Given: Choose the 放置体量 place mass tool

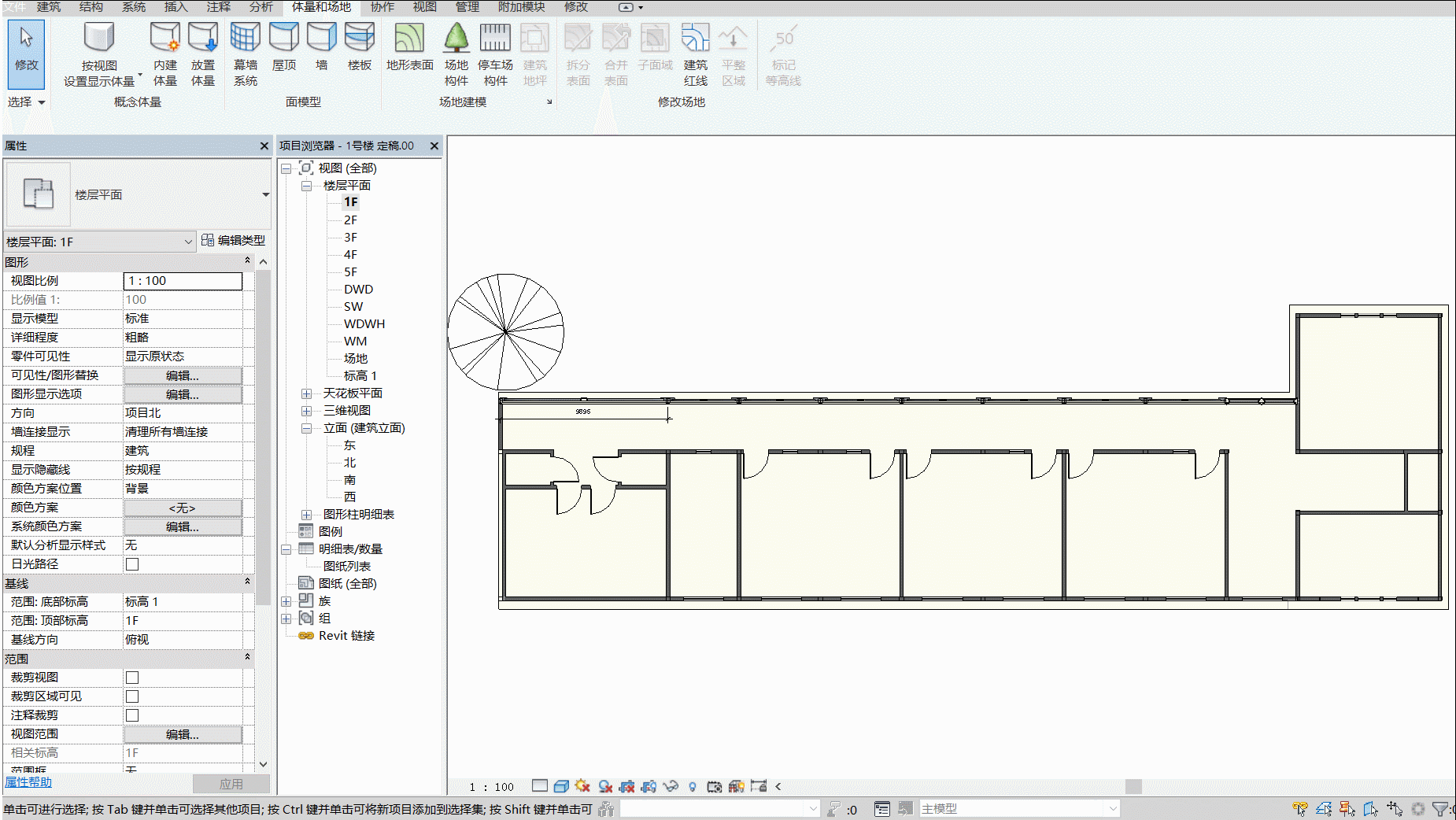Looking at the screenshot, I should tap(203, 54).
